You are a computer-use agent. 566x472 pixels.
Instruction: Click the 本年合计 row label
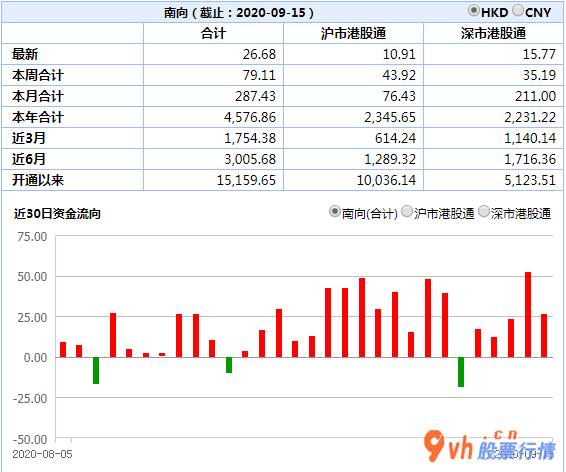[38, 117]
